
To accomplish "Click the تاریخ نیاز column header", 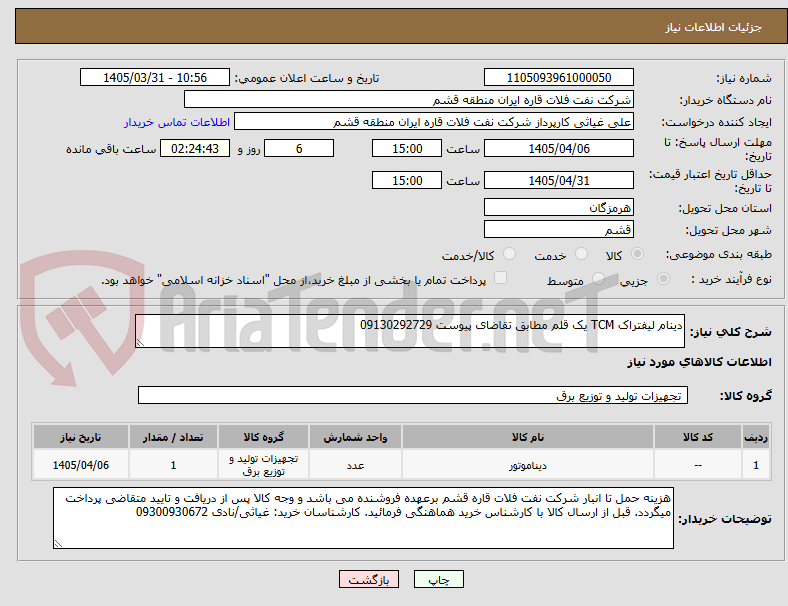I will click(x=81, y=437).
